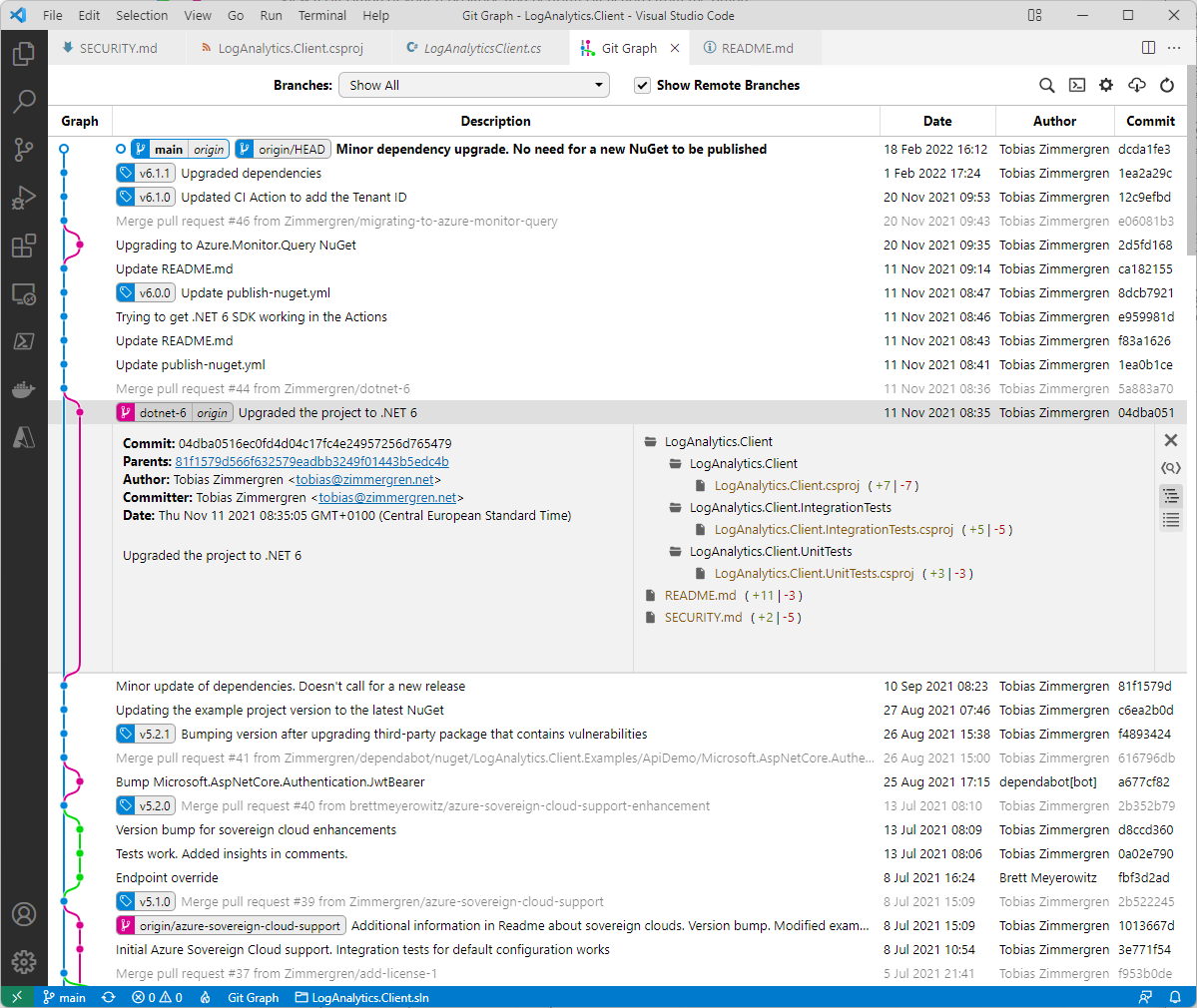This screenshot has width=1197, height=1008.
Task: Uncheck the Show Remote Branches checkbox
Action: point(642,85)
